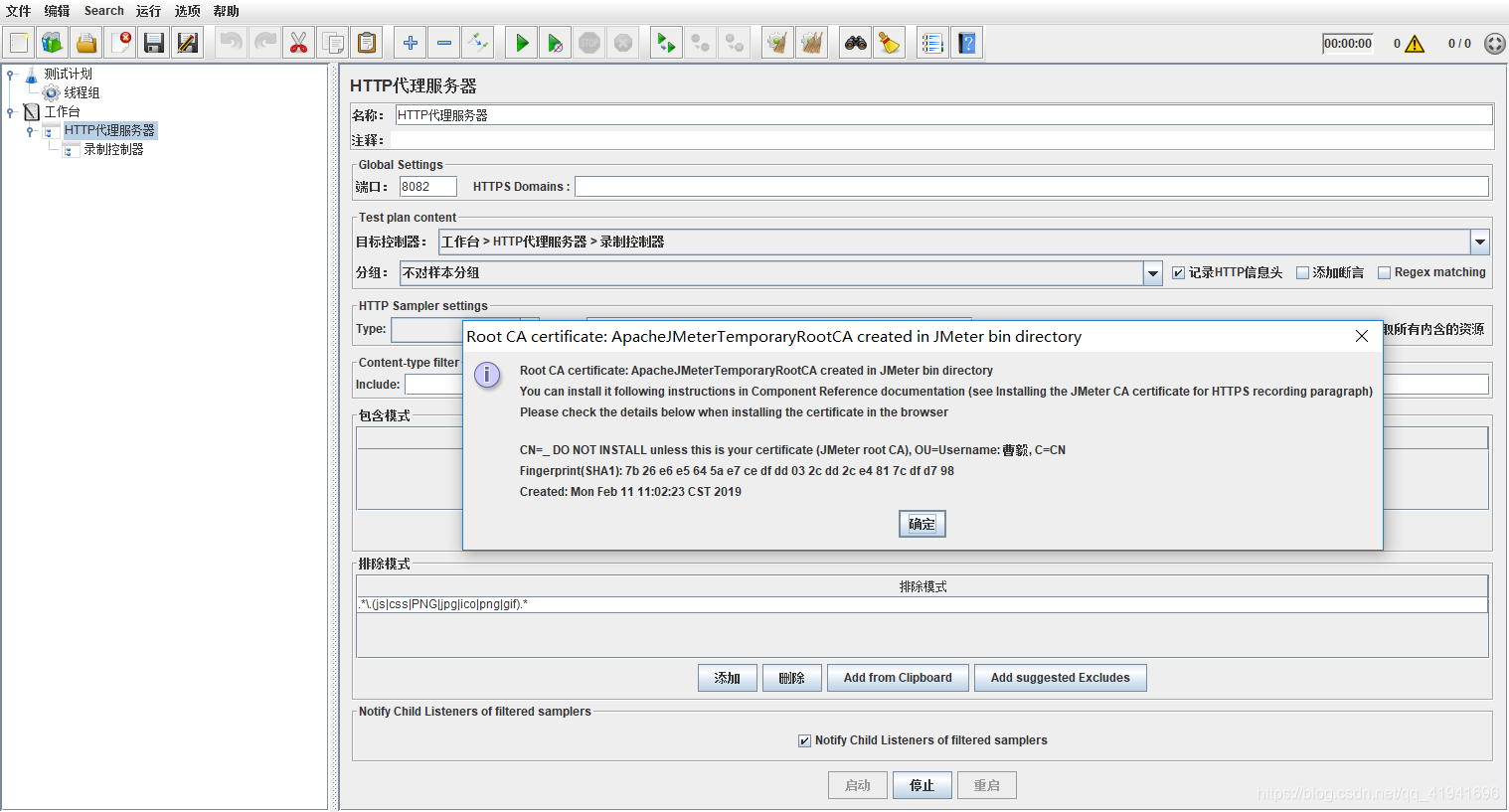Click the Redo arrow in toolbar
This screenshot has height=812, width=1509.
(265, 43)
